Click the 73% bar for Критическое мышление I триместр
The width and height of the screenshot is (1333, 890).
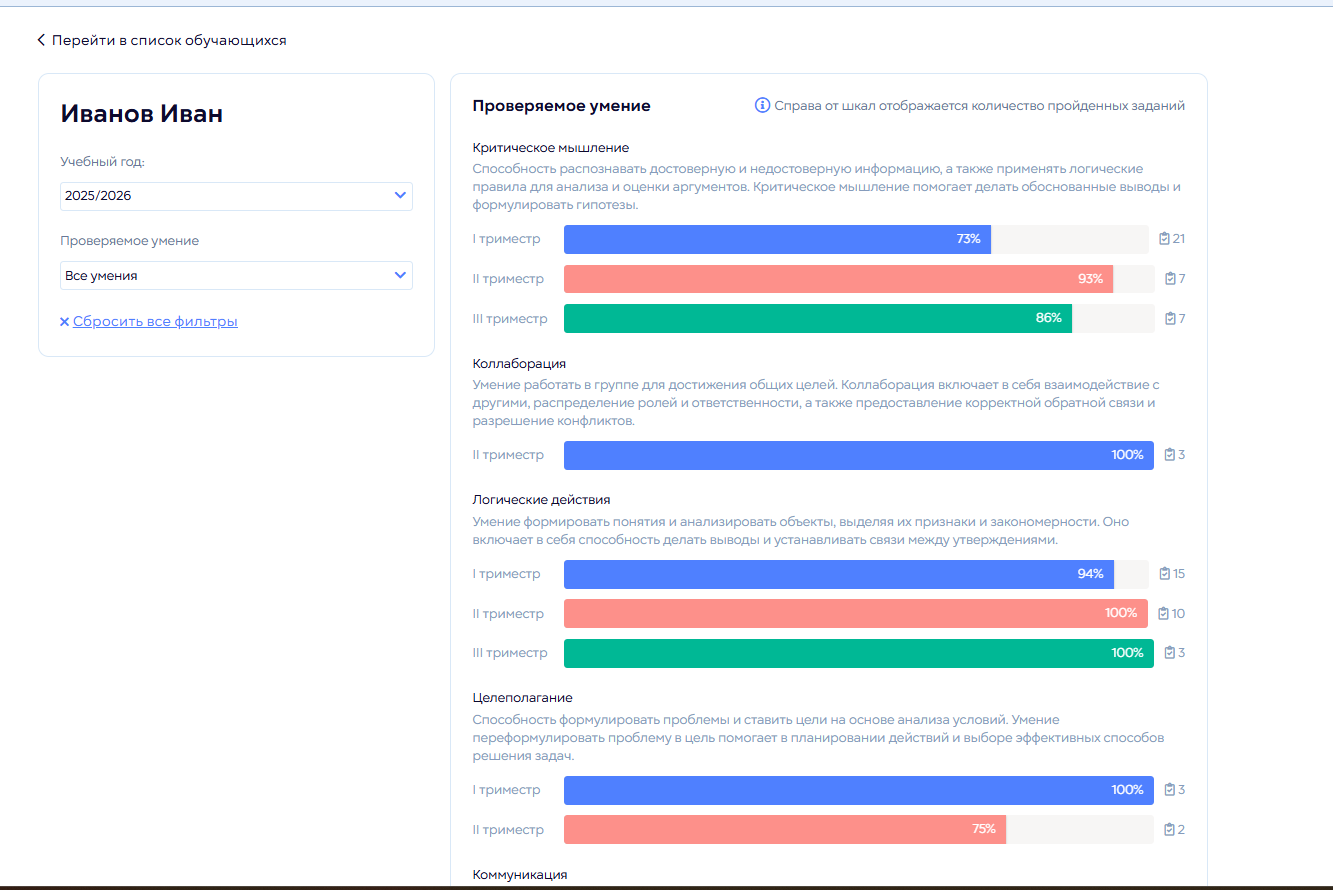777,239
